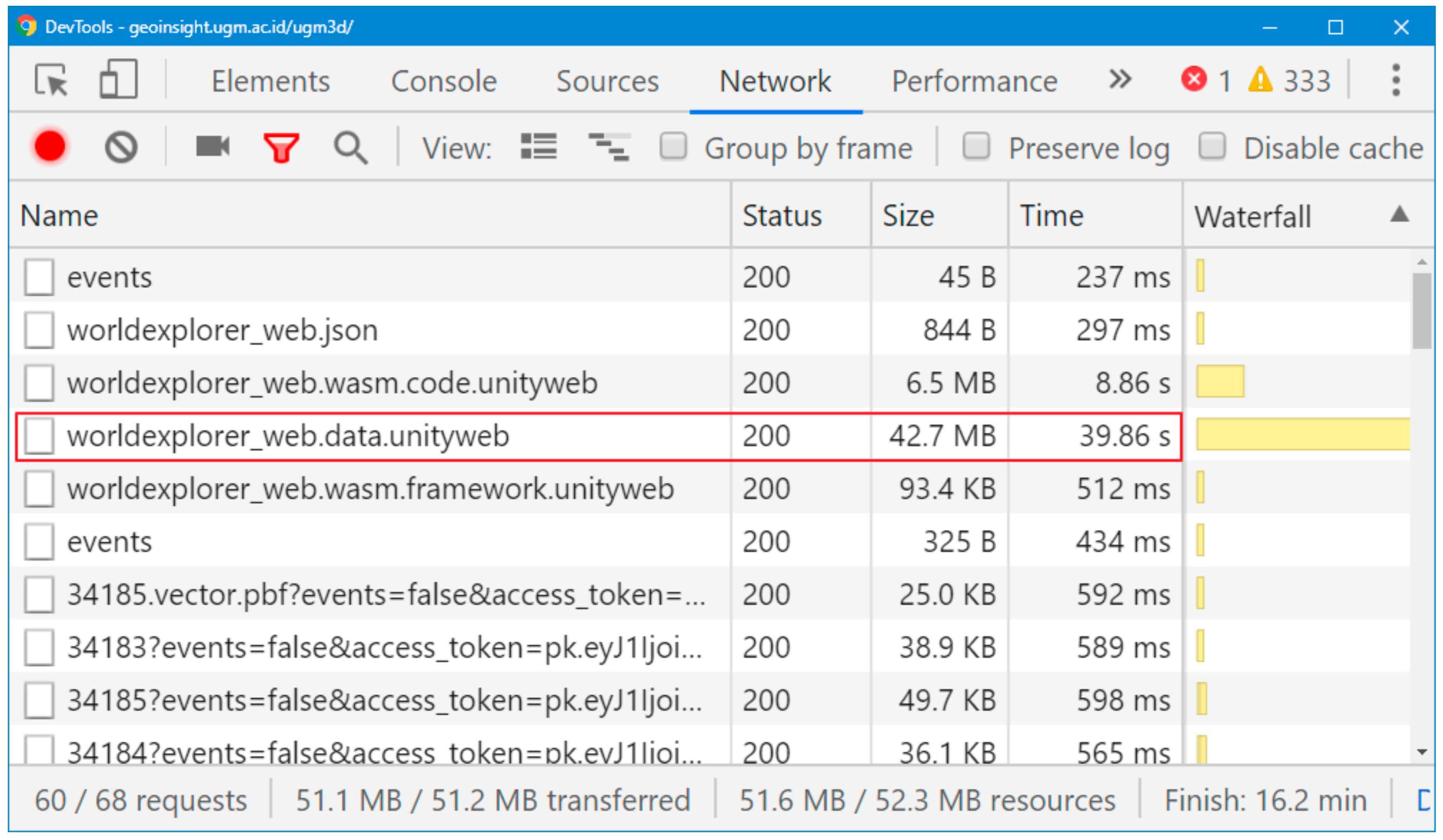Screen dimensions: 1443x840
Task: Expand more DevTools tabs chevron
Action: pos(1120,80)
